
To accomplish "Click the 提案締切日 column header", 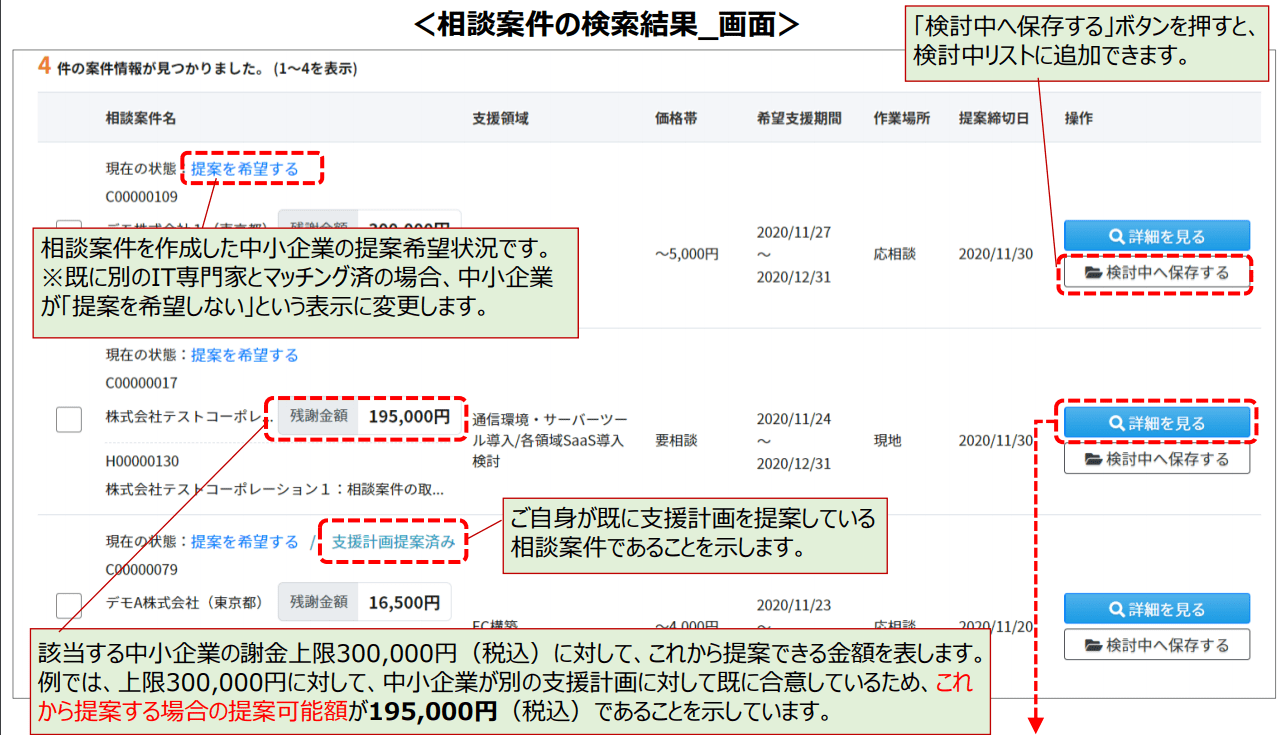I will [994, 118].
